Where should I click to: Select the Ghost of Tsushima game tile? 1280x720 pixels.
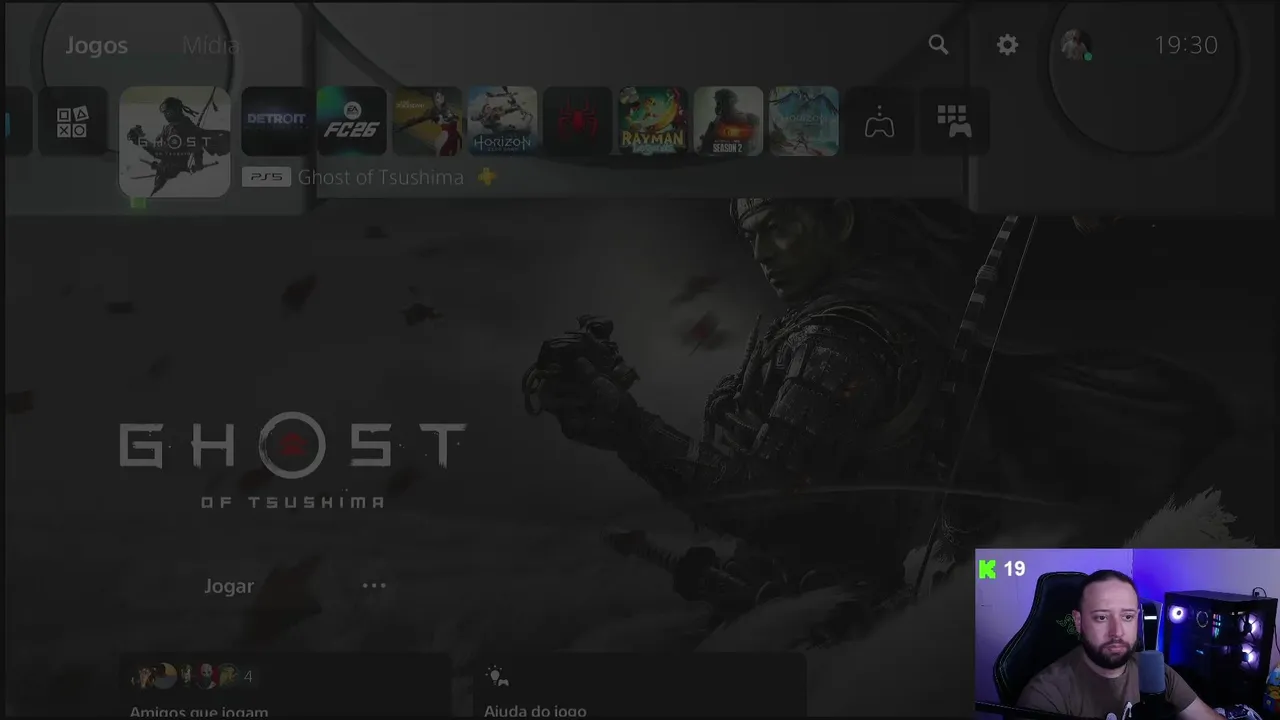click(175, 142)
